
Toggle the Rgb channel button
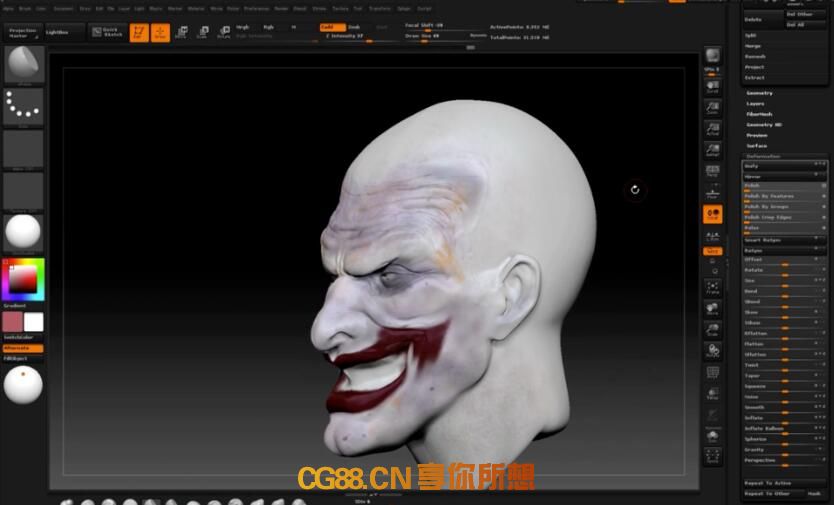pos(269,27)
